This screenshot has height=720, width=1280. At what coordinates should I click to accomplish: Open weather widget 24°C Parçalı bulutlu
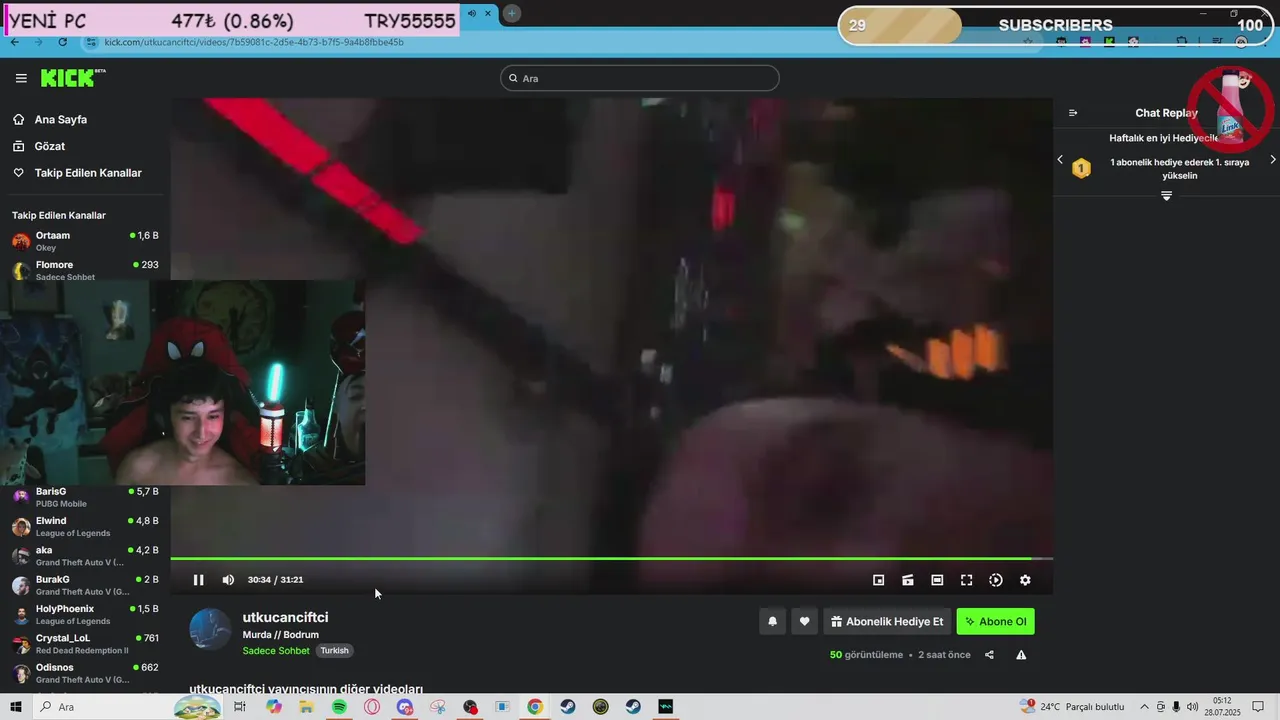[1073, 707]
